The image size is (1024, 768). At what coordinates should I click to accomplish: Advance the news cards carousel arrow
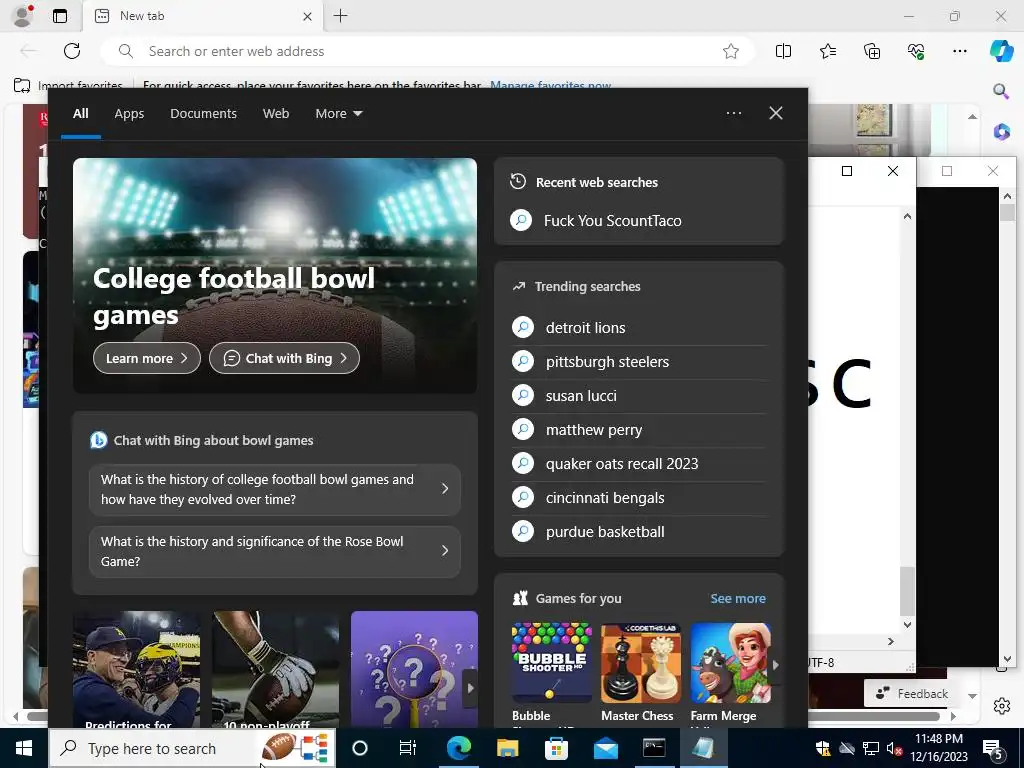pos(470,688)
